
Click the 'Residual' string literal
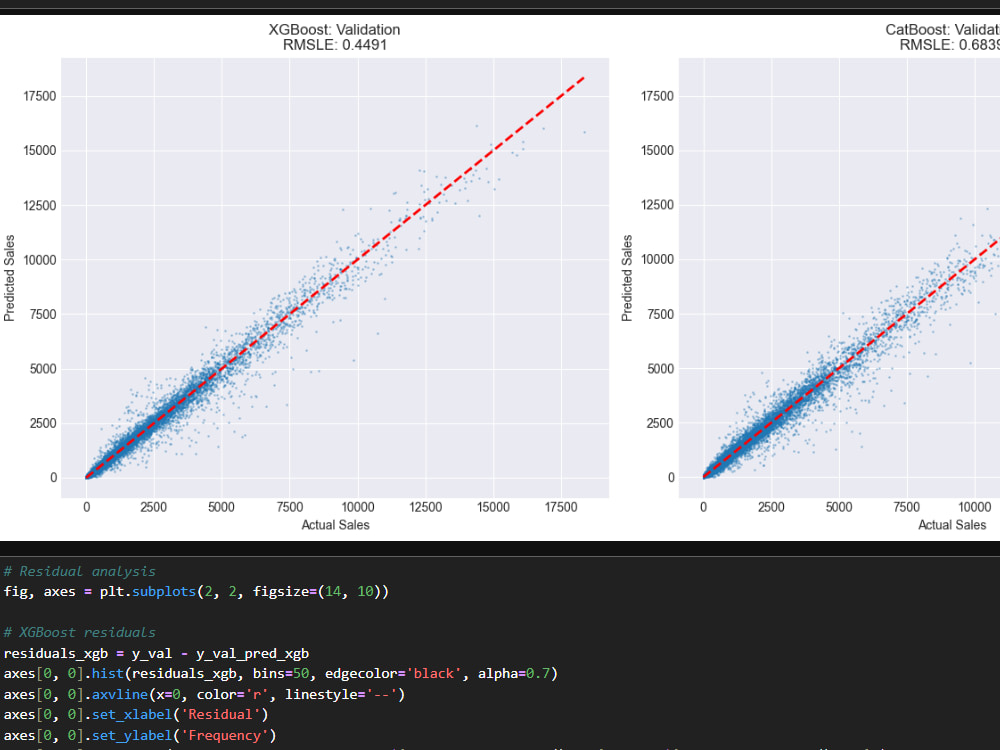(221, 714)
